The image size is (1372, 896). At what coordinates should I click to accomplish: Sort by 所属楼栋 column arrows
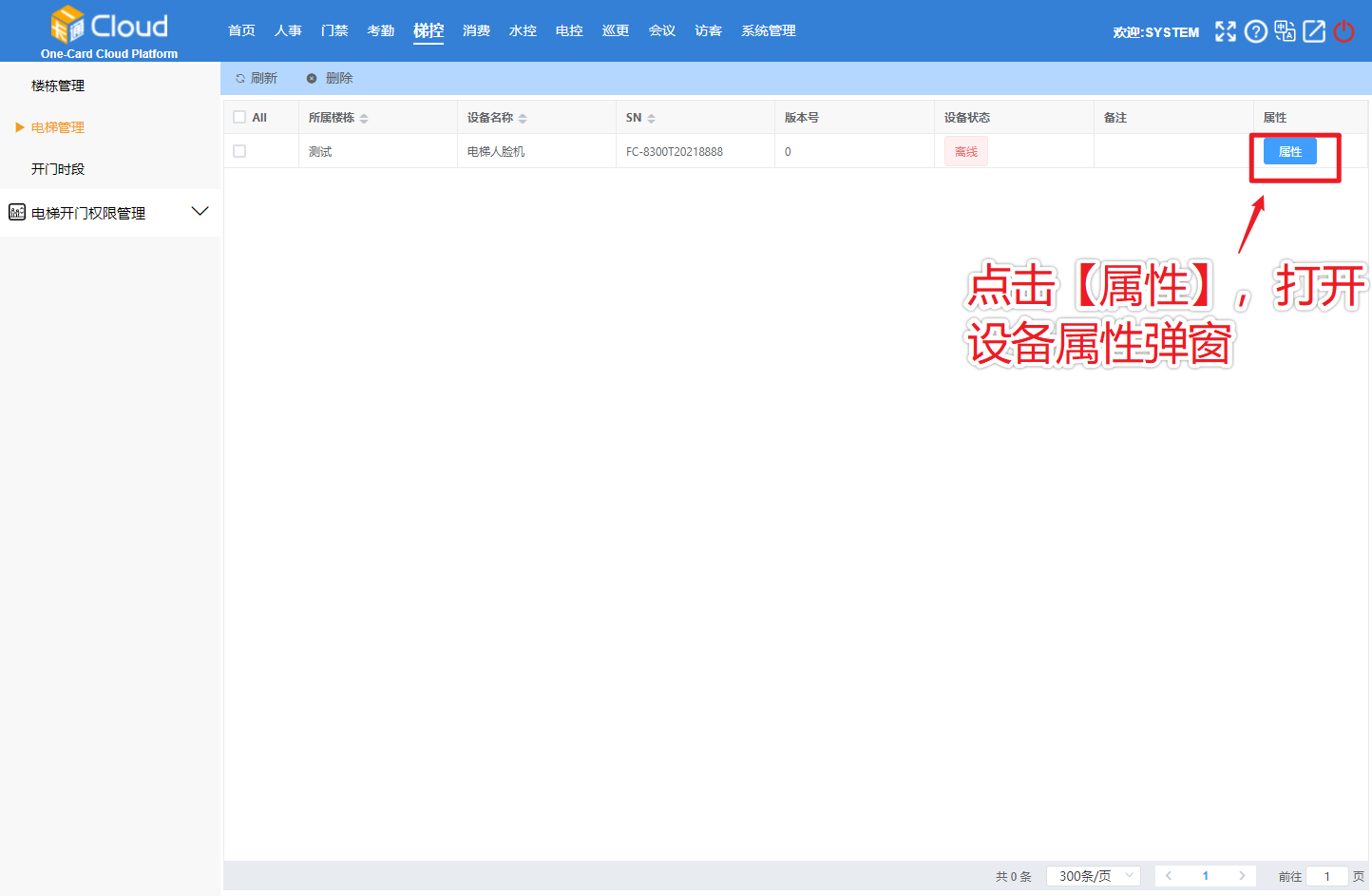[x=364, y=119]
